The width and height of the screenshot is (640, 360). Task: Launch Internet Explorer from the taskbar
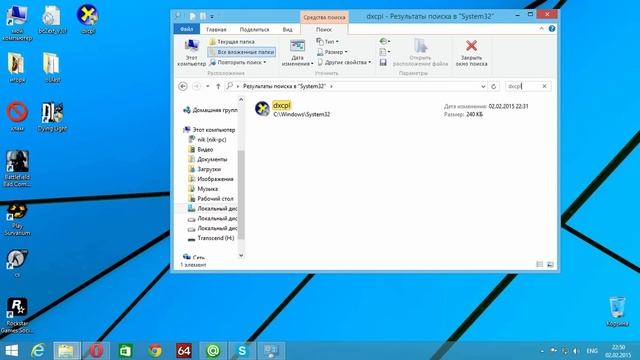coord(38,351)
